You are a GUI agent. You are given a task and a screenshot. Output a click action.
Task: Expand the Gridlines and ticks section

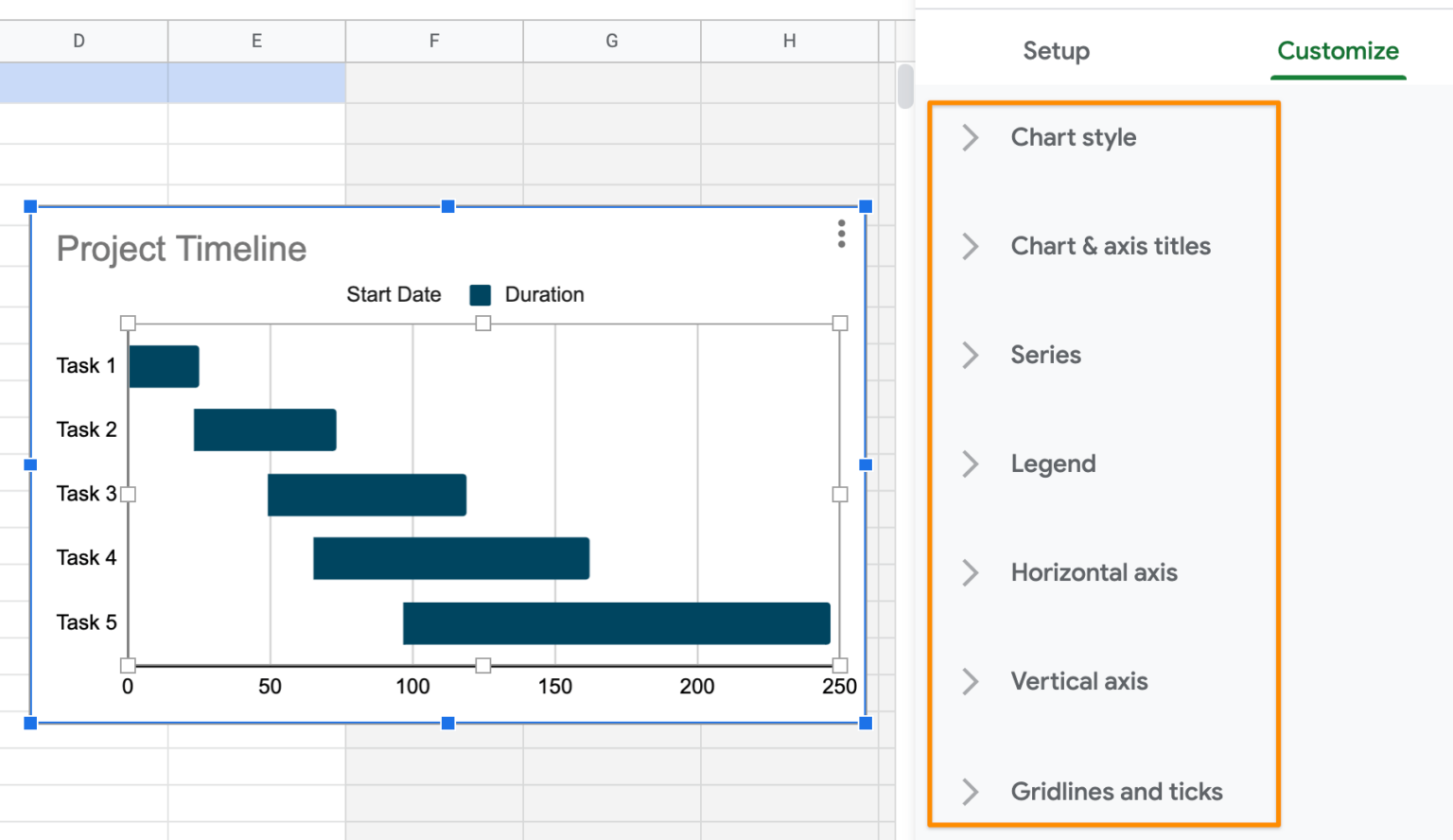click(x=1117, y=792)
